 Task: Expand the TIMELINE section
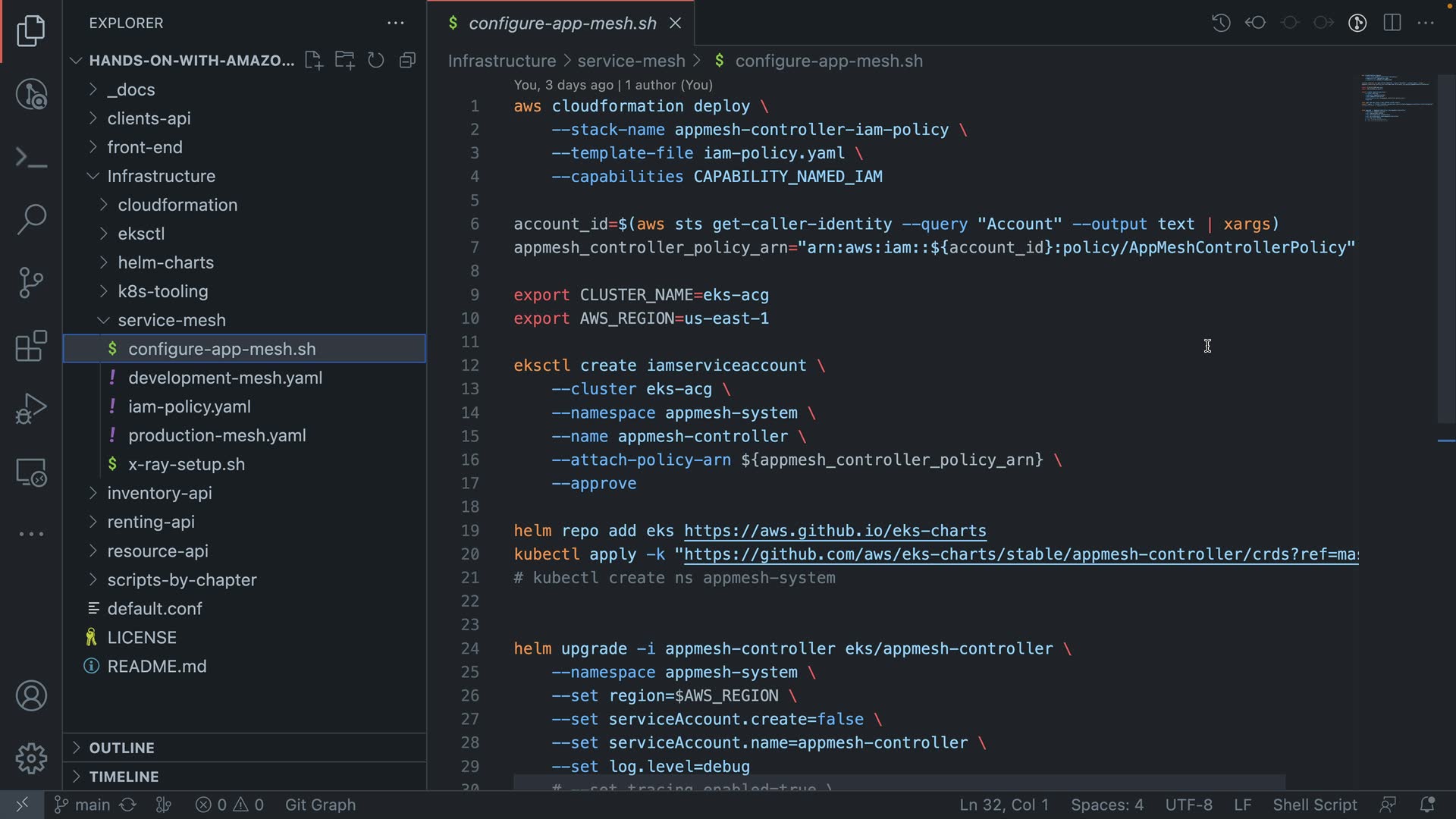[x=124, y=777]
